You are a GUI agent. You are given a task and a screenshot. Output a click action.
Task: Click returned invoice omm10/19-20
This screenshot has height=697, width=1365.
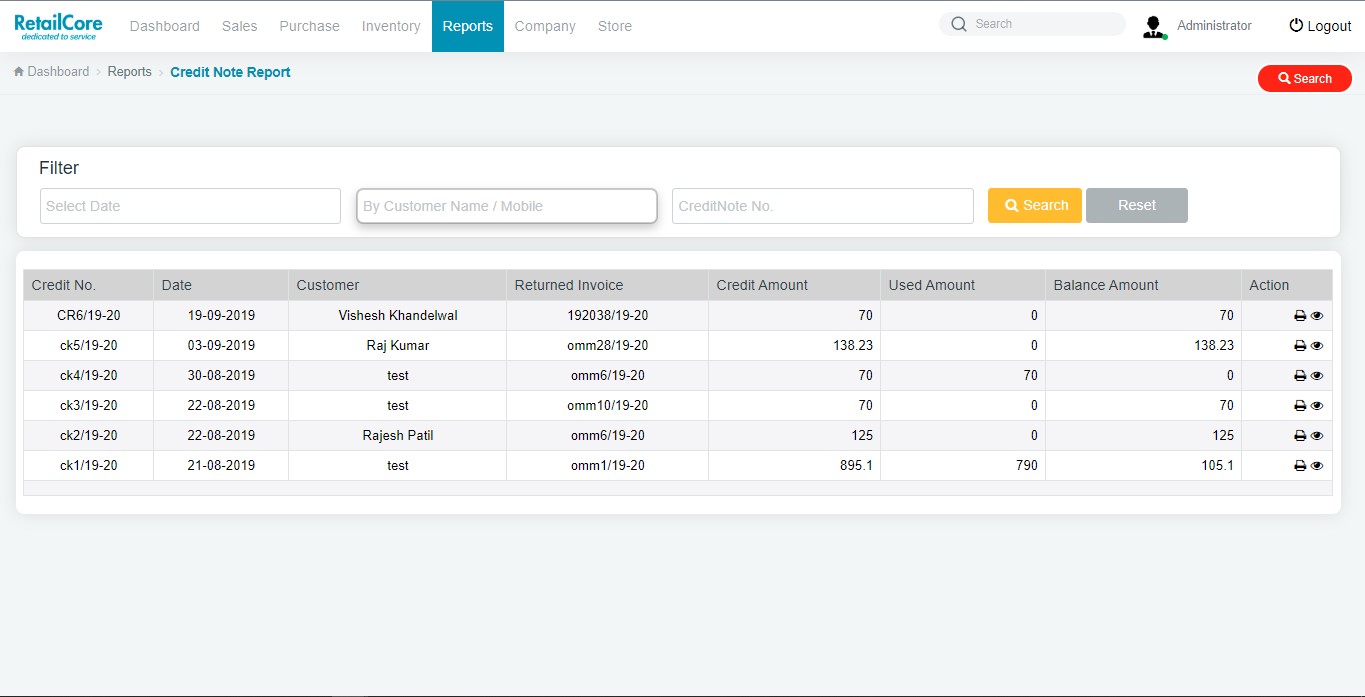pyautogui.click(x=608, y=406)
